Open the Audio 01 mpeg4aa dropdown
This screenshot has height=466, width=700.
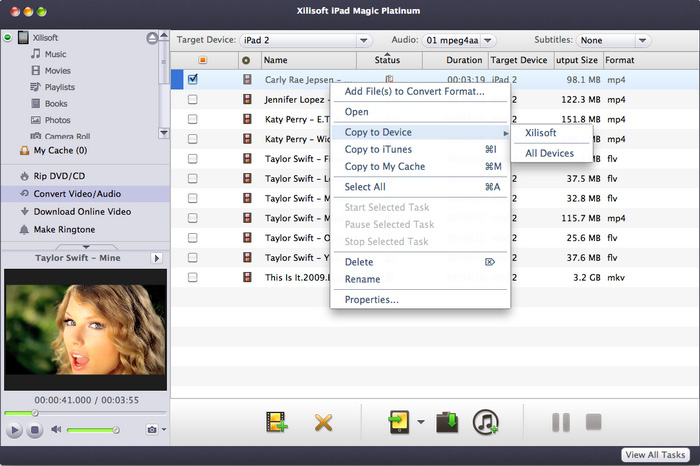pyautogui.click(x=459, y=40)
